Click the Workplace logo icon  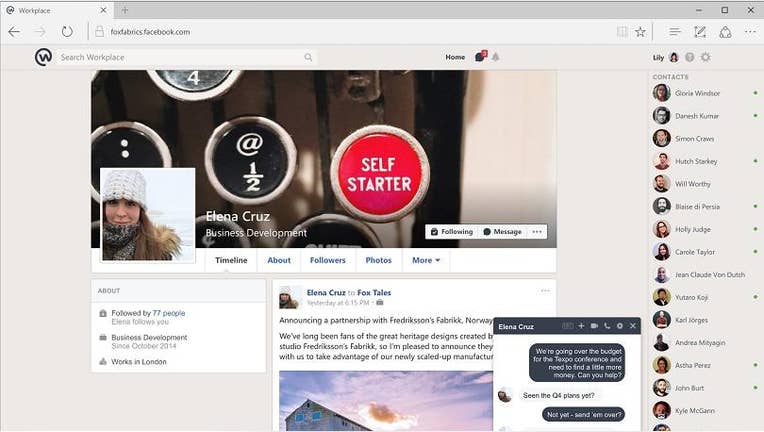click(x=43, y=57)
